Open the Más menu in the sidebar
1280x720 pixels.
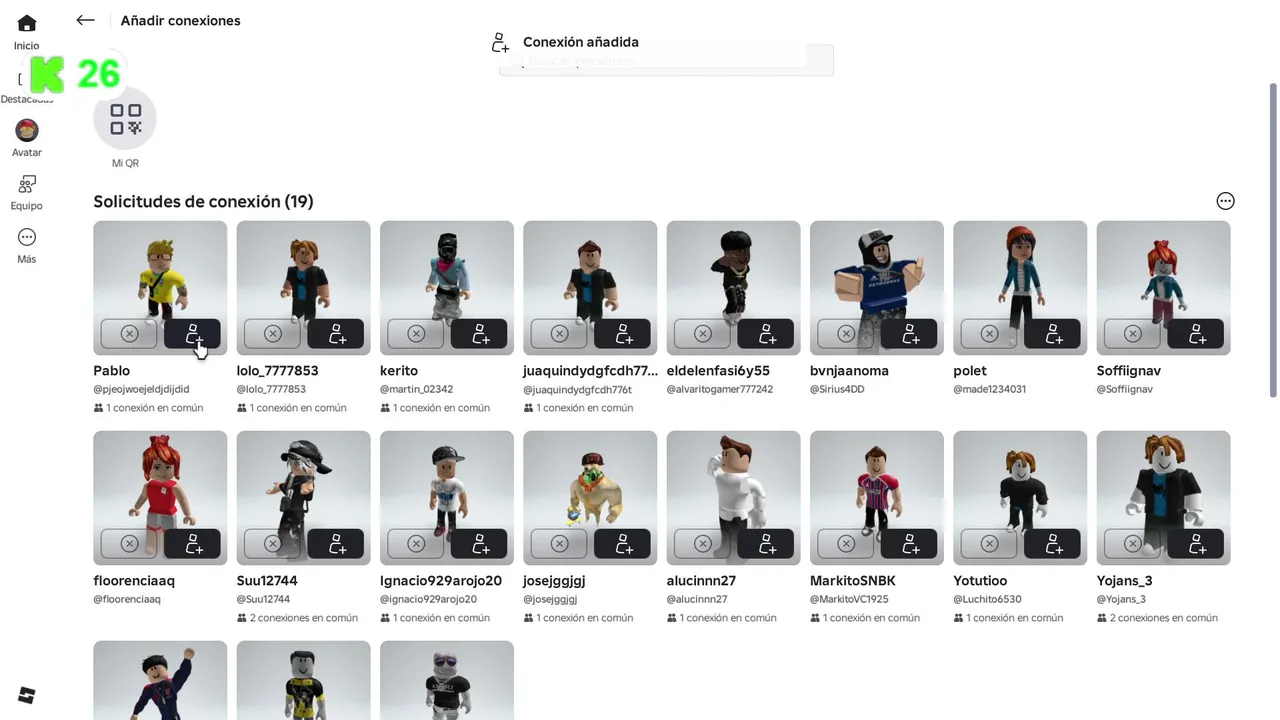pos(27,245)
